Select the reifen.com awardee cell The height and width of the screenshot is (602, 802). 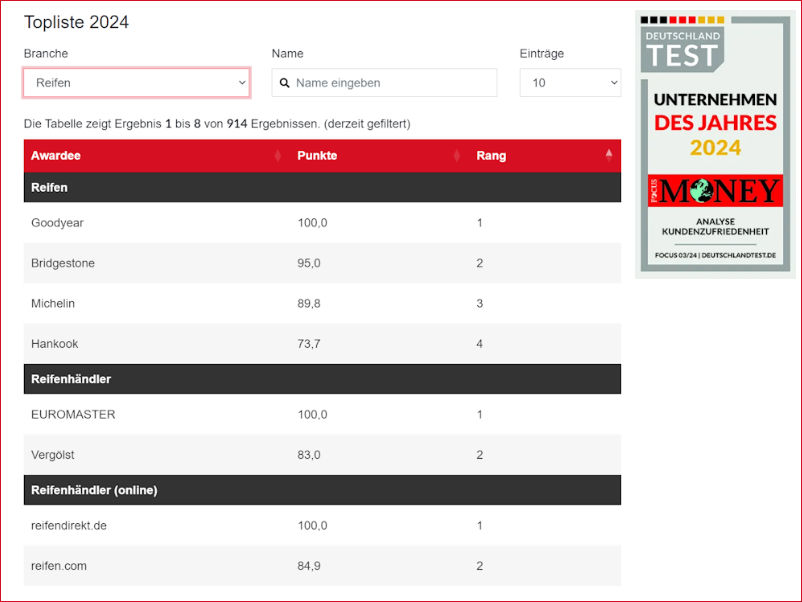tap(59, 566)
